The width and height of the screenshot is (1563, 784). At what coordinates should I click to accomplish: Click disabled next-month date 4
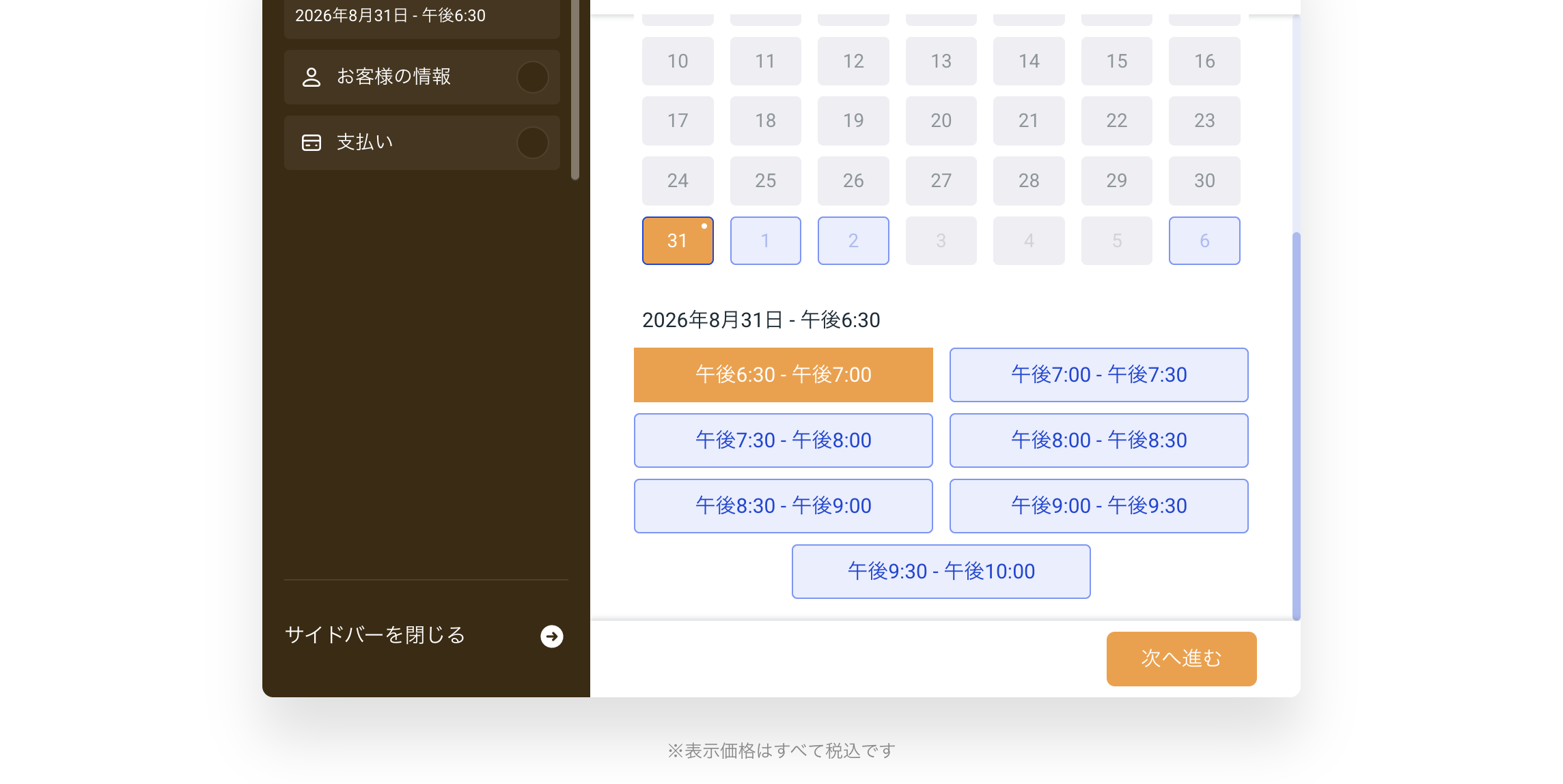1029,240
